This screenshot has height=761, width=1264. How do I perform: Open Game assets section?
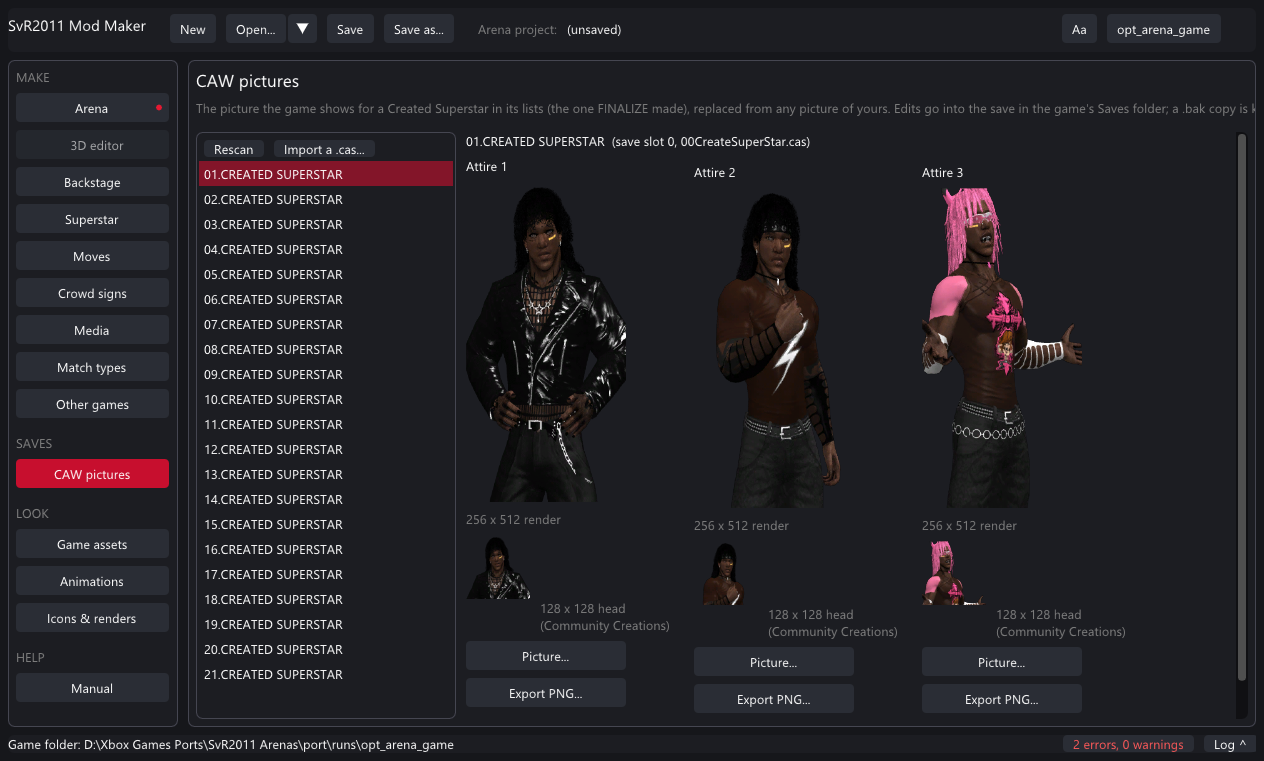(x=92, y=544)
